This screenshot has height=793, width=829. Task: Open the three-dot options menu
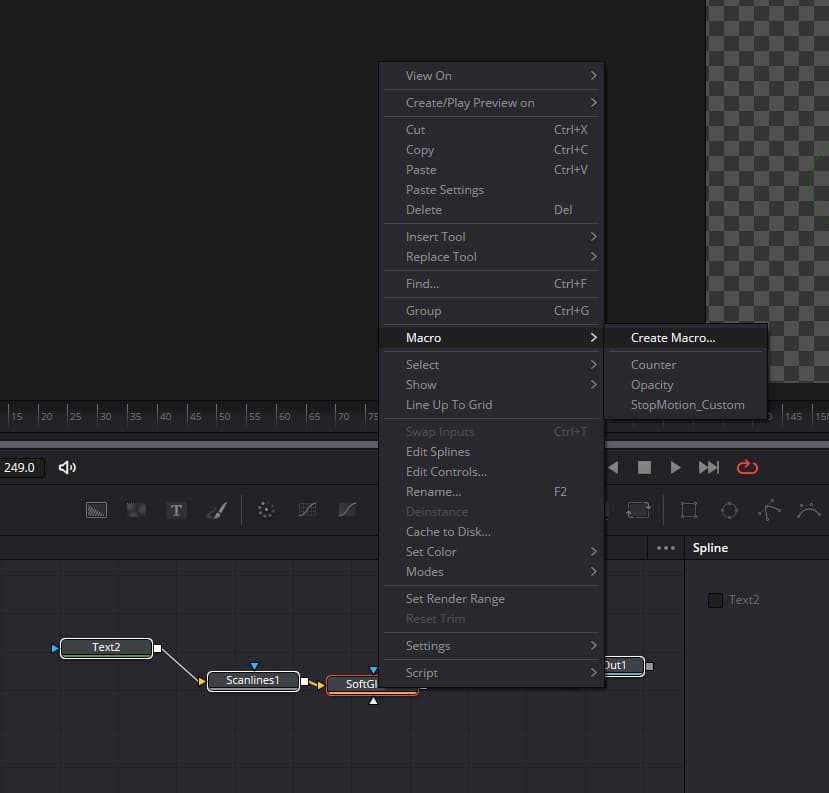click(666, 548)
